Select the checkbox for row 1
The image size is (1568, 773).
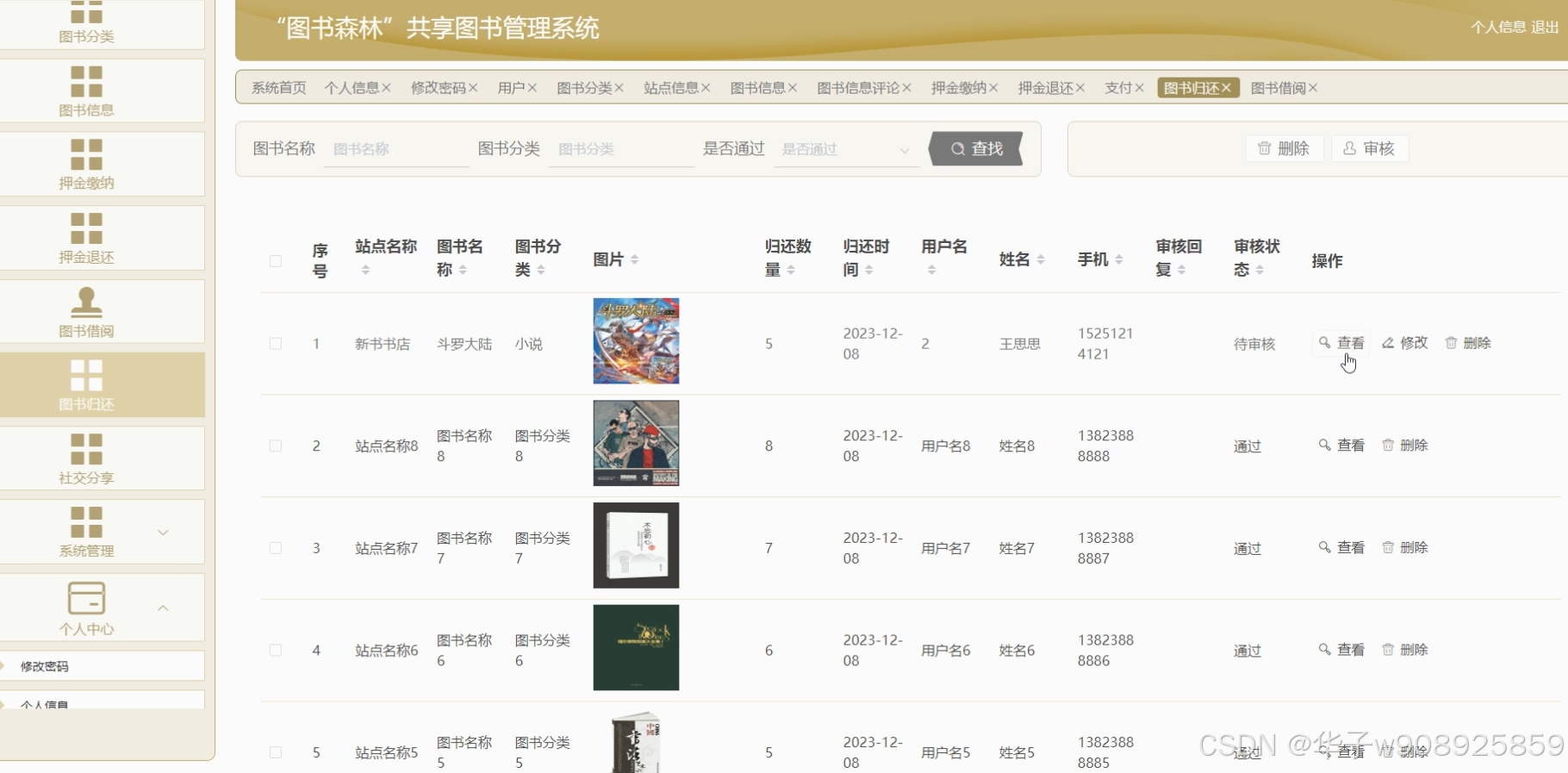pos(276,344)
